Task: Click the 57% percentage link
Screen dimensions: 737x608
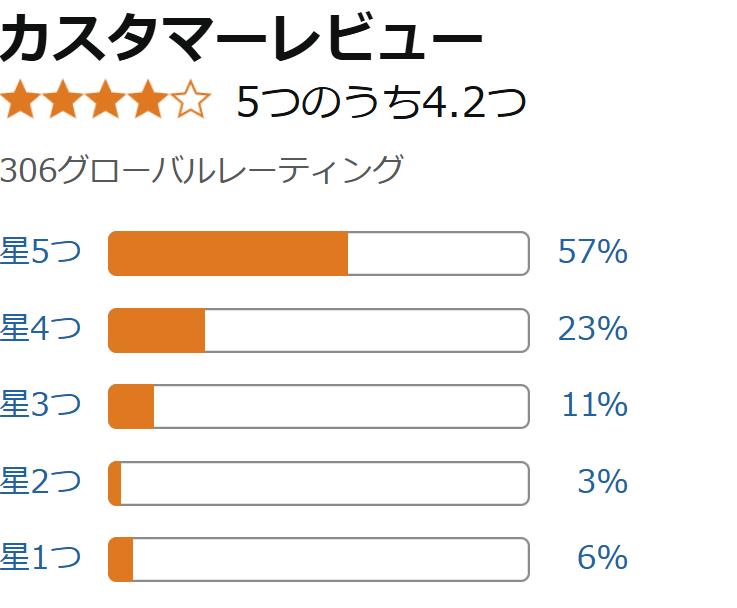Action: [592, 253]
